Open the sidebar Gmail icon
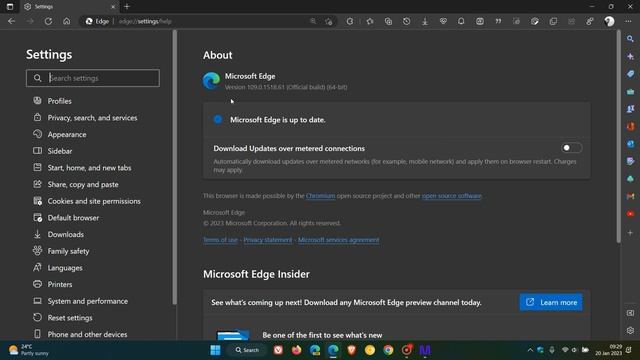 tap(631, 196)
